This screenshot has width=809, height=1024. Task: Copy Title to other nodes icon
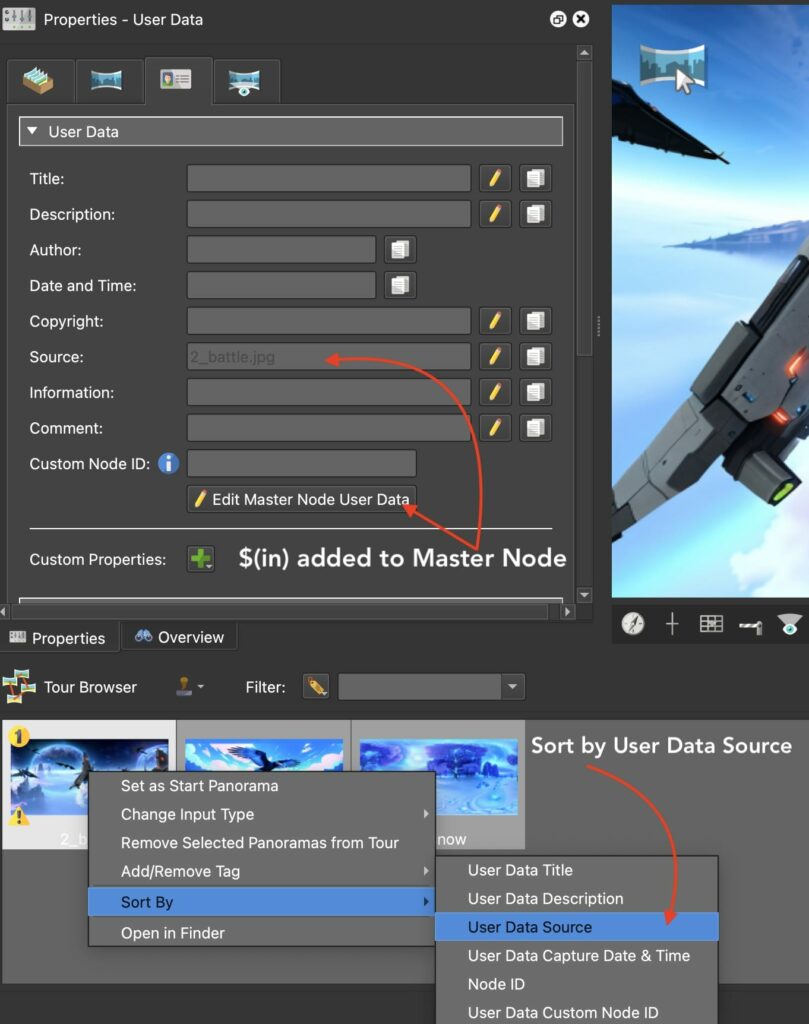(535, 178)
